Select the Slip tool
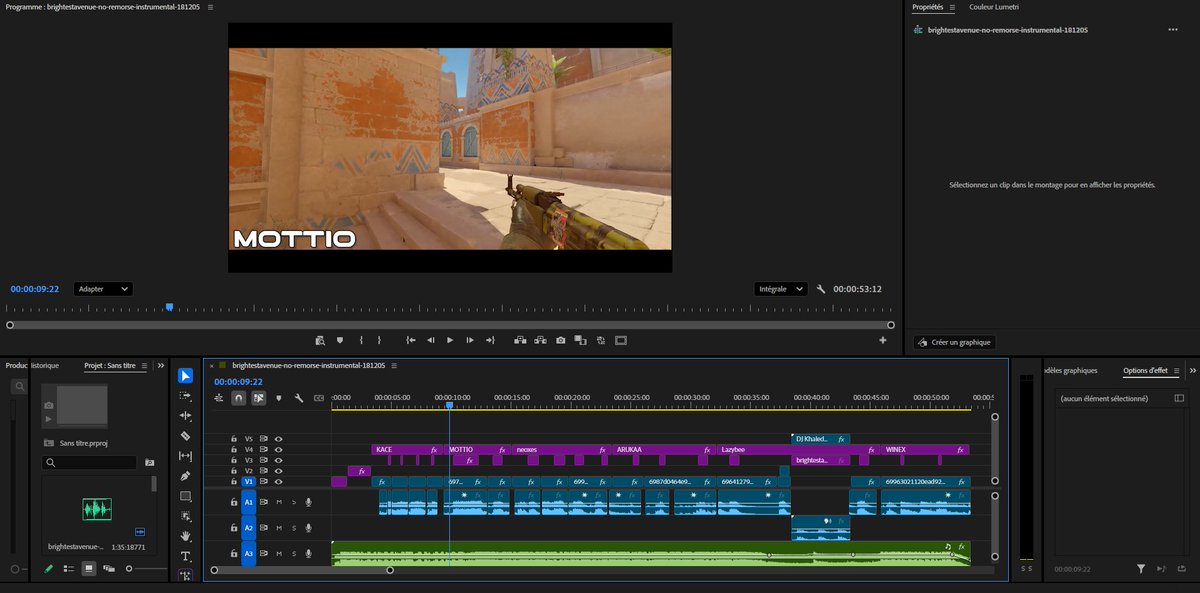 [186, 456]
